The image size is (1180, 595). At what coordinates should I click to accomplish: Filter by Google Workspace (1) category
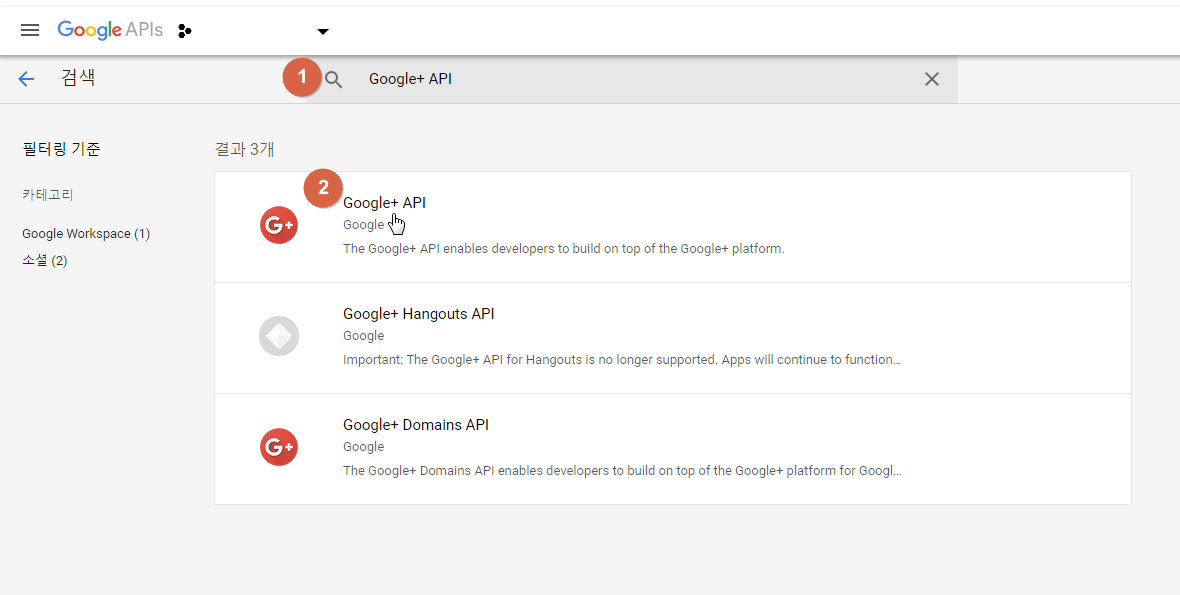pos(86,234)
